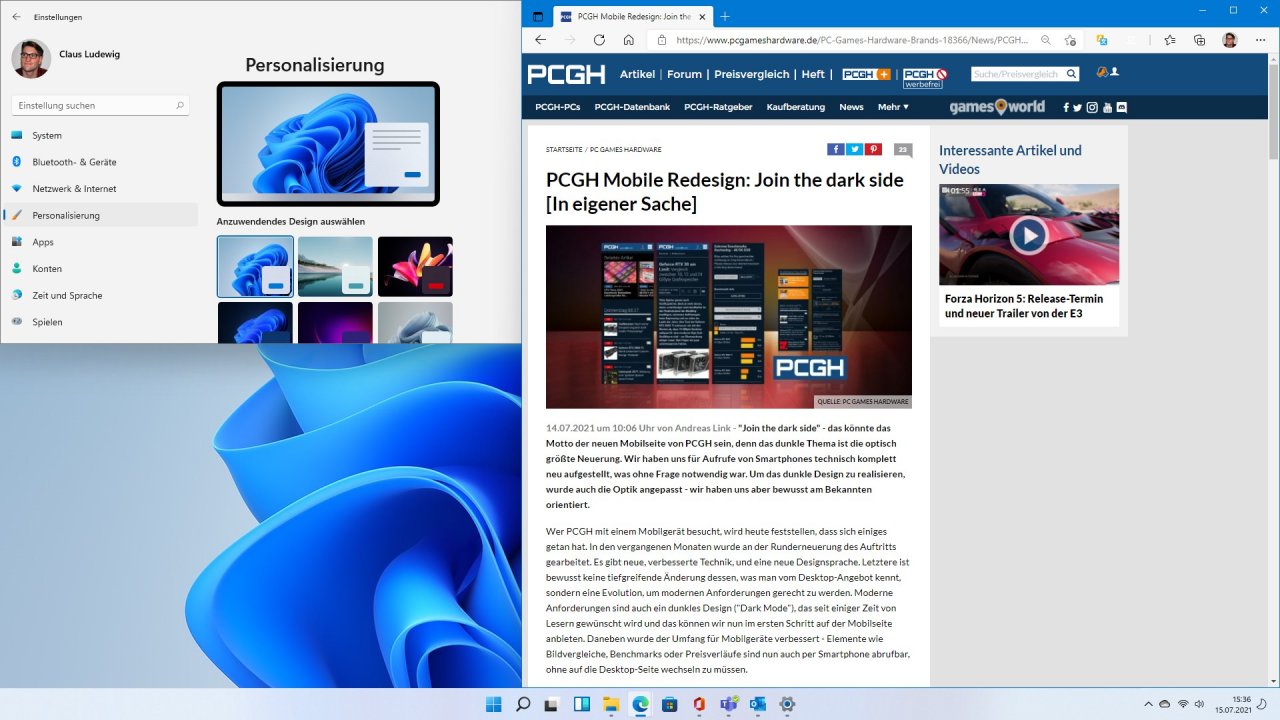Open the article comments count bubble
1280x720 pixels.
tap(903, 151)
